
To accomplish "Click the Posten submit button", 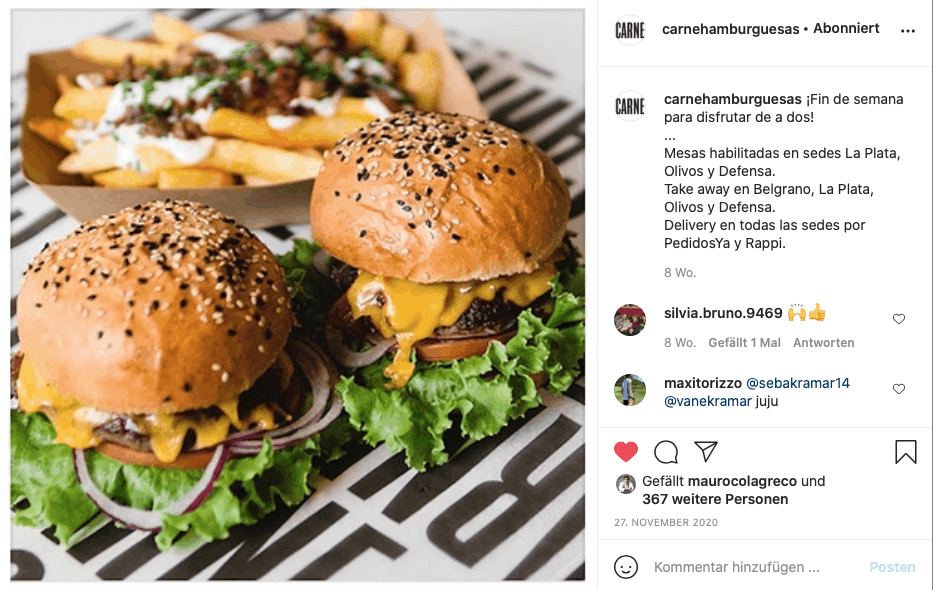I will (x=892, y=567).
